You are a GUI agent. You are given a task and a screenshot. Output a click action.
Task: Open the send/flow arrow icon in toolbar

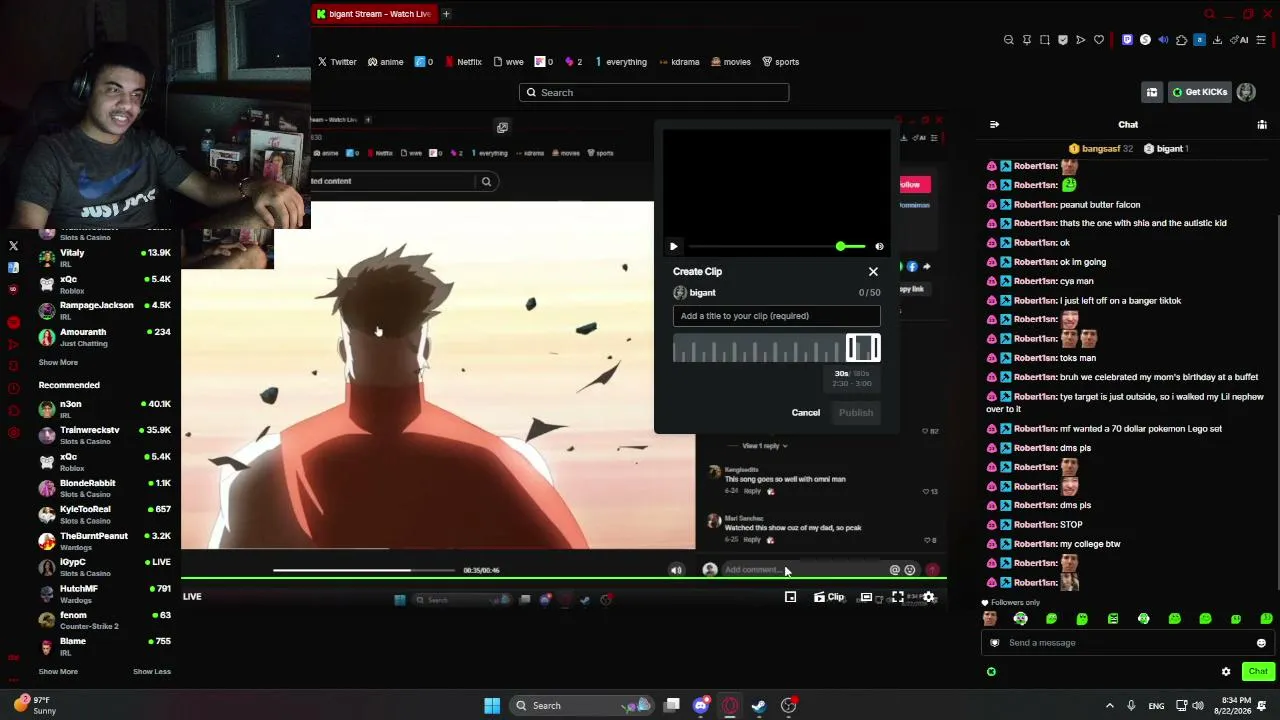[1081, 40]
